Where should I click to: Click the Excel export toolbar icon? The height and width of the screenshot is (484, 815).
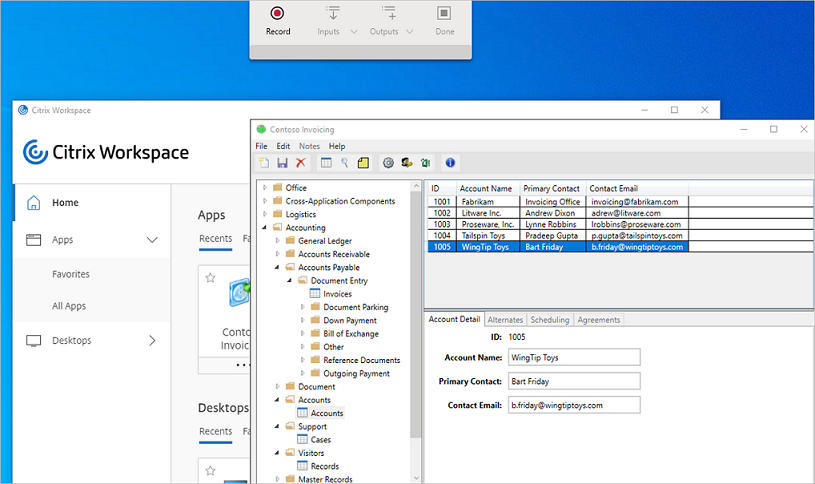pyautogui.click(x=425, y=163)
